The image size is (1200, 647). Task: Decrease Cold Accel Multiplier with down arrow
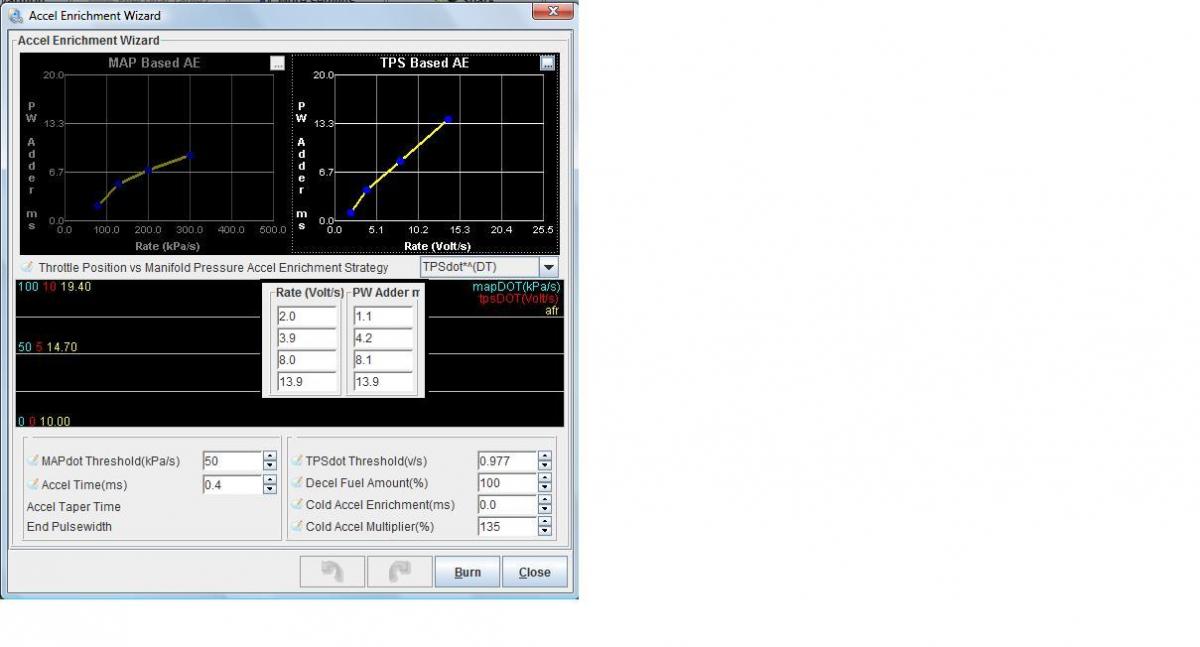pyautogui.click(x=544, y=532)
